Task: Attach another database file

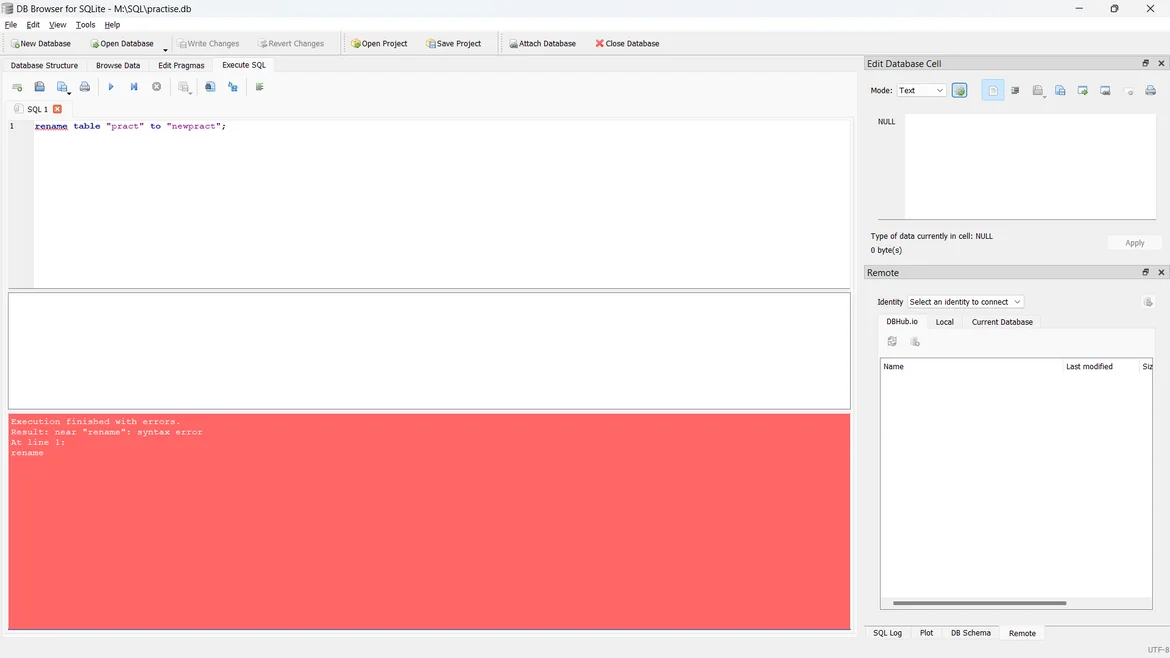Action: tap(542, 44)
